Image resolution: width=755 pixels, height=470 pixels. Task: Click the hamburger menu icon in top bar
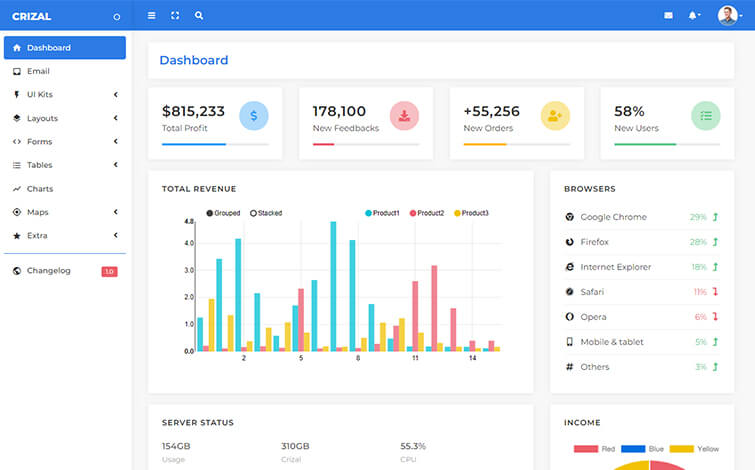click(151, 15)
